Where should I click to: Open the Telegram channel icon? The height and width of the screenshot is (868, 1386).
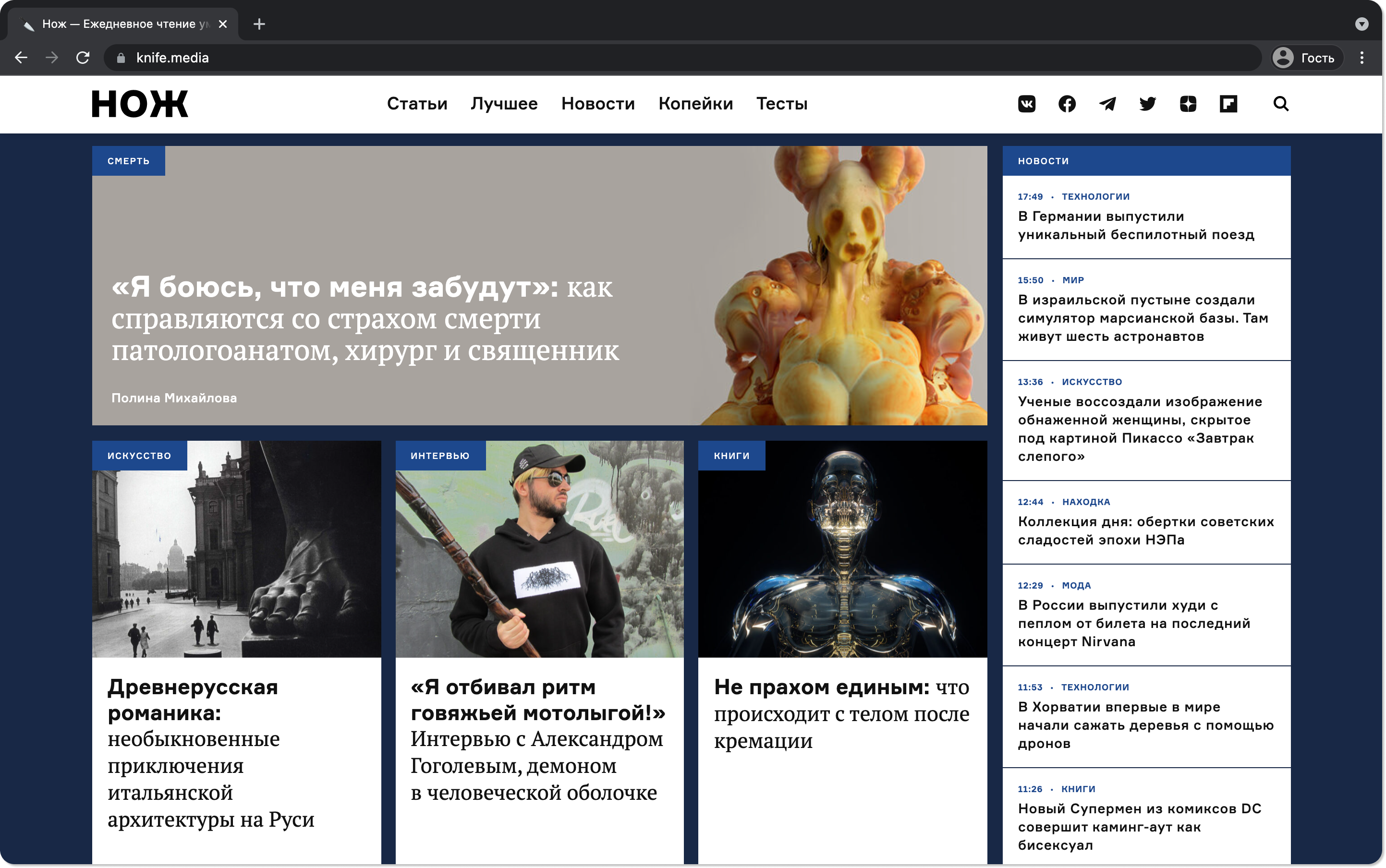(x=1107, y=104)
